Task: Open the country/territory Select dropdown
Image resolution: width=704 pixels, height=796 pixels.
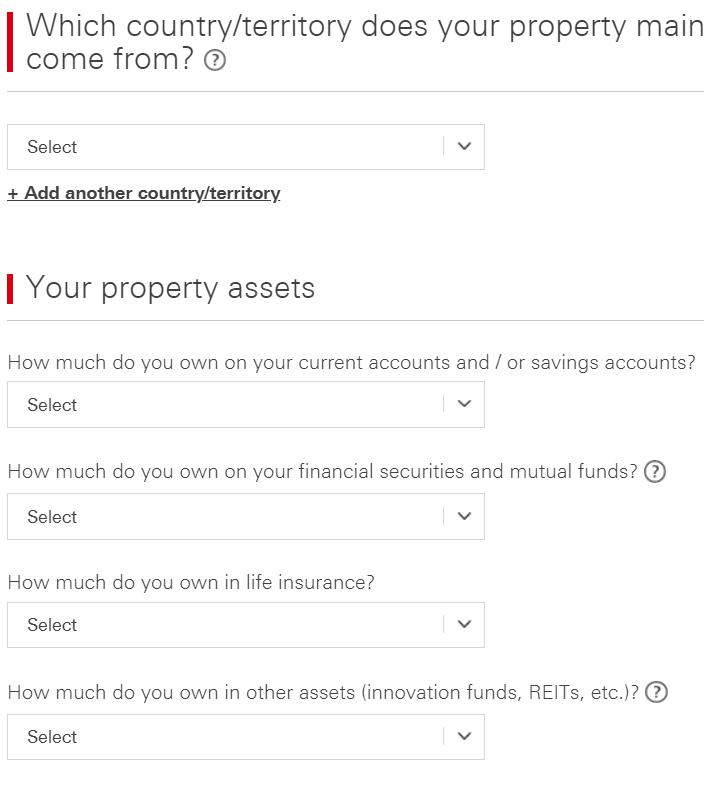Action: click(x=246, y=147)
